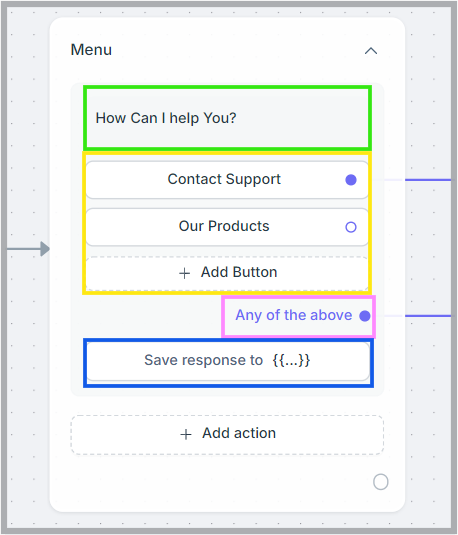Viewport: 458px width, 535px height.
Task: Click the card's bottom-right output connector circle
Action: [381, 482]
